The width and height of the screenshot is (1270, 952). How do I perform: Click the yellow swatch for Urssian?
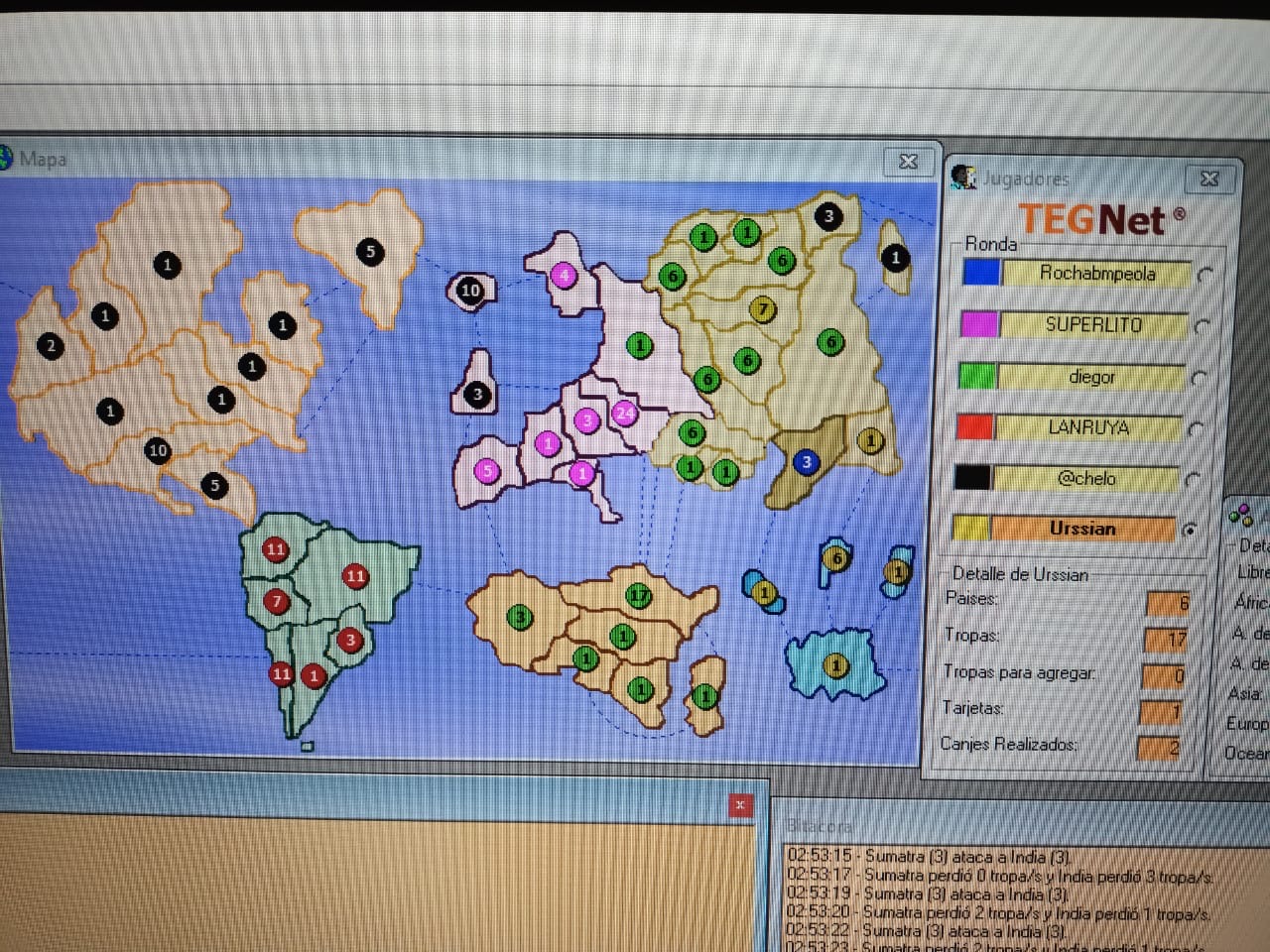970,528
